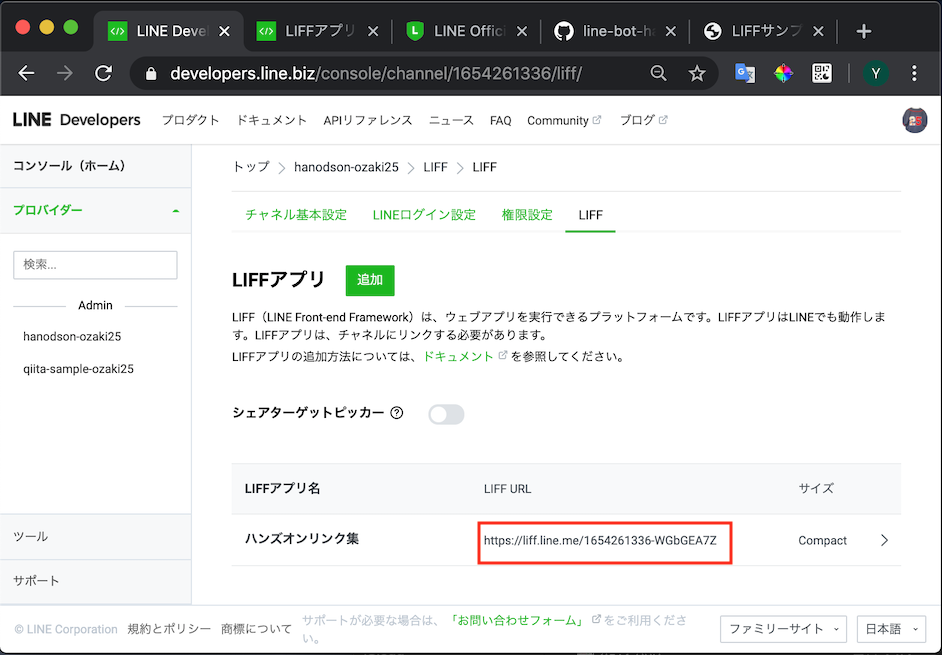
Task: Click the user account avatar in LINE Developers header
Action: [x=914, y=120]
